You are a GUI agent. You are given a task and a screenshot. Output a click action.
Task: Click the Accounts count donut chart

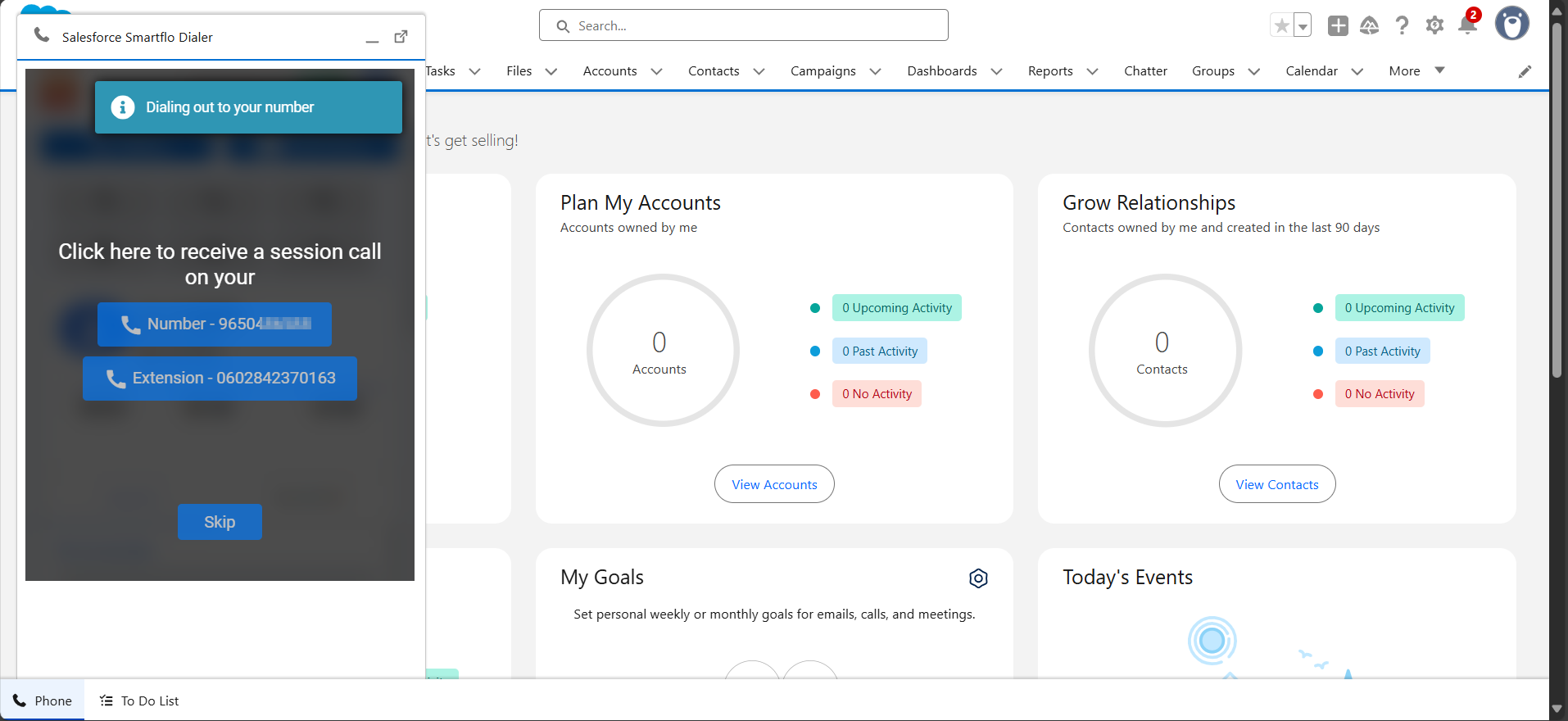point(663,350)
